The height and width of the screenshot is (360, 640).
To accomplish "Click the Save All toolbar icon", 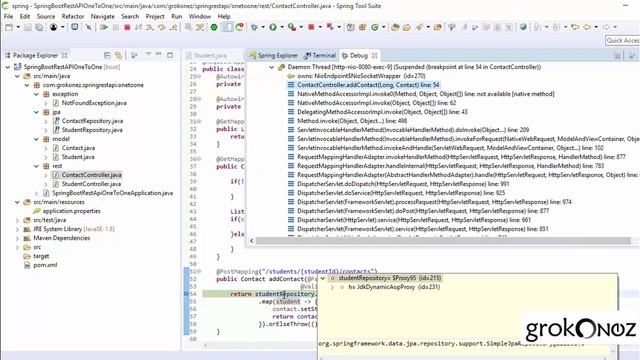I will click(39, 27).
